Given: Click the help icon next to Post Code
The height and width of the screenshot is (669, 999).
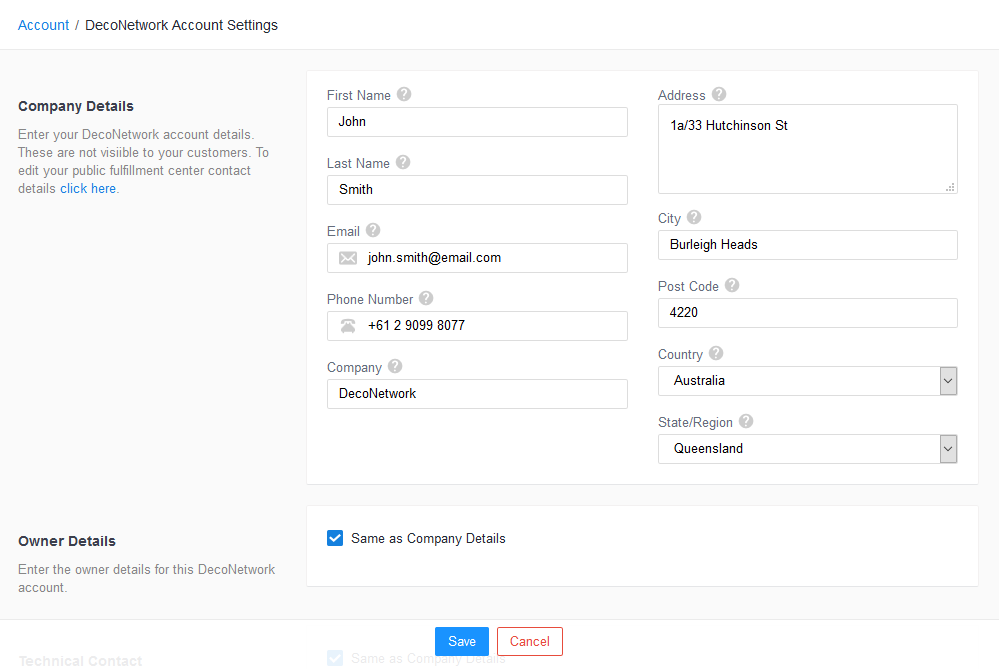Looking at the screenshot, I should click(731, 285).
